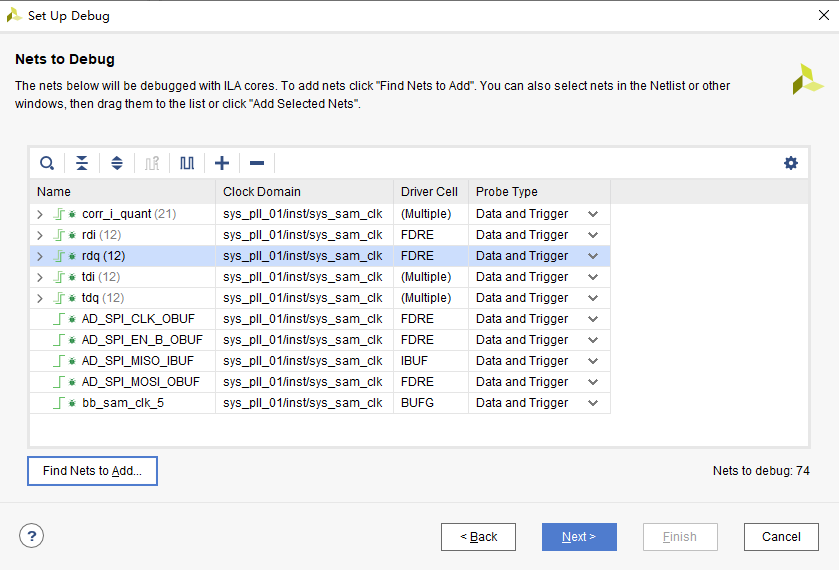The width and height of the screenshot is (839, 570).
Task: Open Probe Type dropdown for AD_SPI_CLK_OBUF
Action: click(x=593, y=319)
